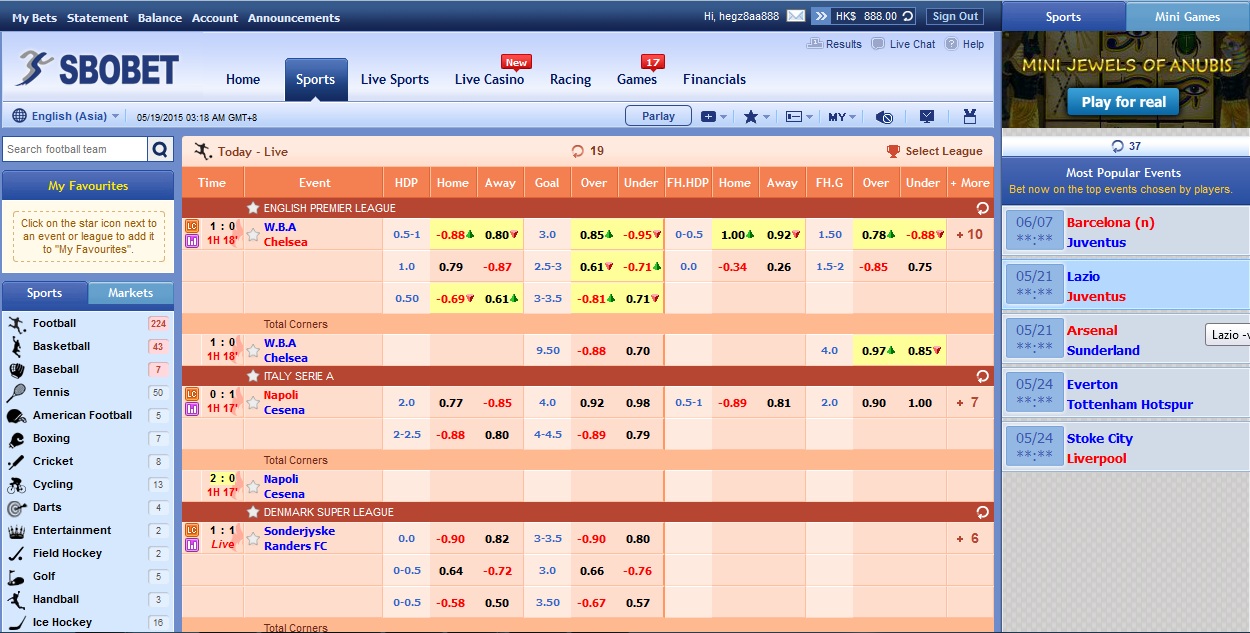Click the SBOBET logo
This screenshot has width=1250, height=633.
97,69
